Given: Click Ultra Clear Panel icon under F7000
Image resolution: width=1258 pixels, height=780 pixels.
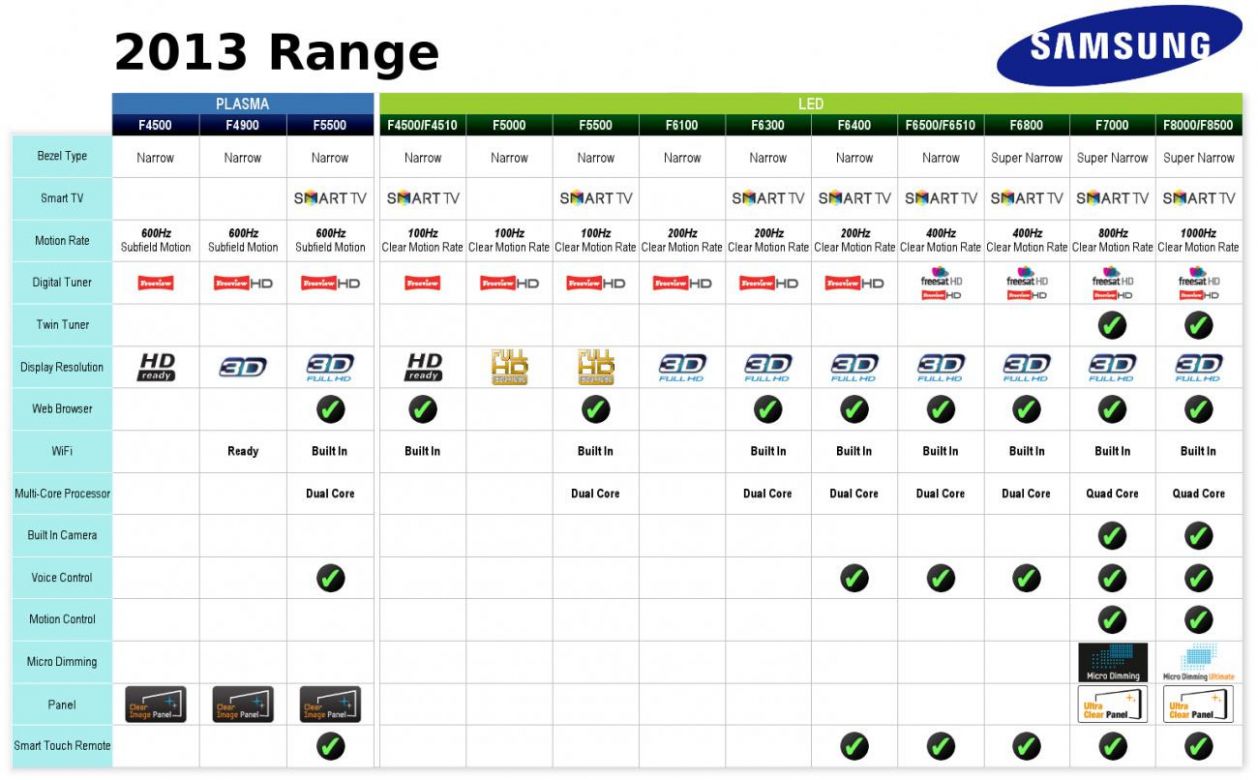Looking at the screenshot, I should click(x=1112, y=705).
